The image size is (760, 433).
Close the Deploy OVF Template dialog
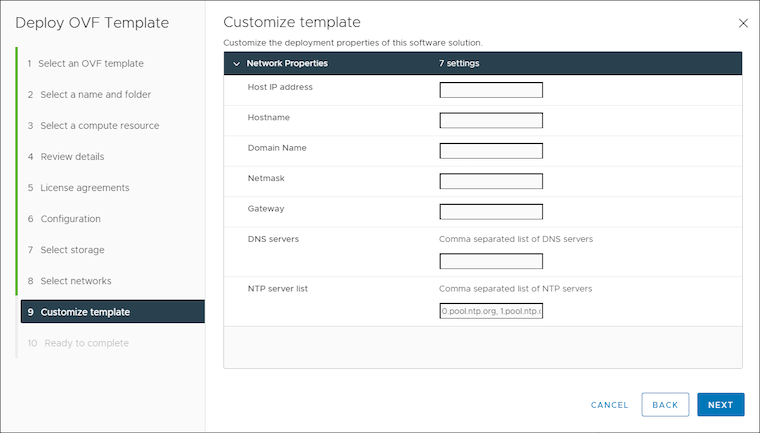[x=742, y=23]
